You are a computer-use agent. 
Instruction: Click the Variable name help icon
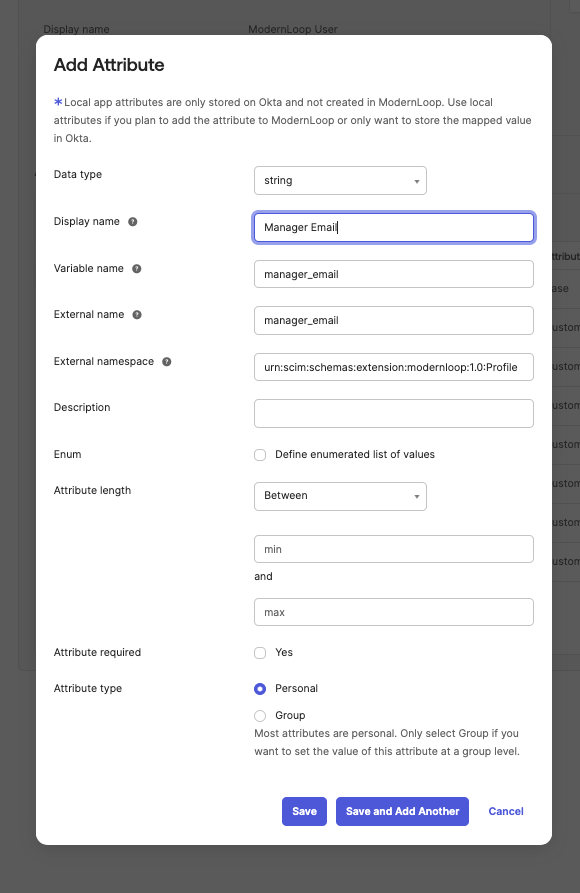pyautogui.click(x=137, y=269)
